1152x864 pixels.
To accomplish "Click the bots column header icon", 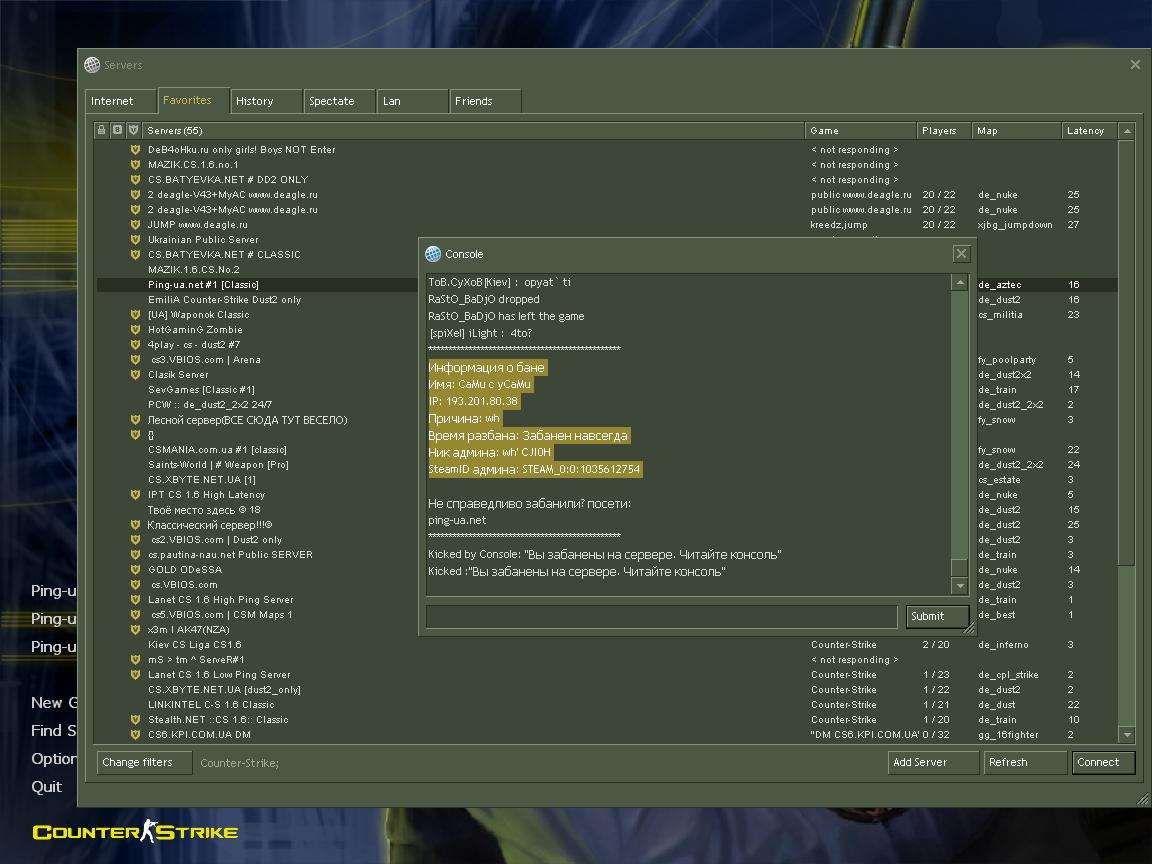I will tap(117, 130).
